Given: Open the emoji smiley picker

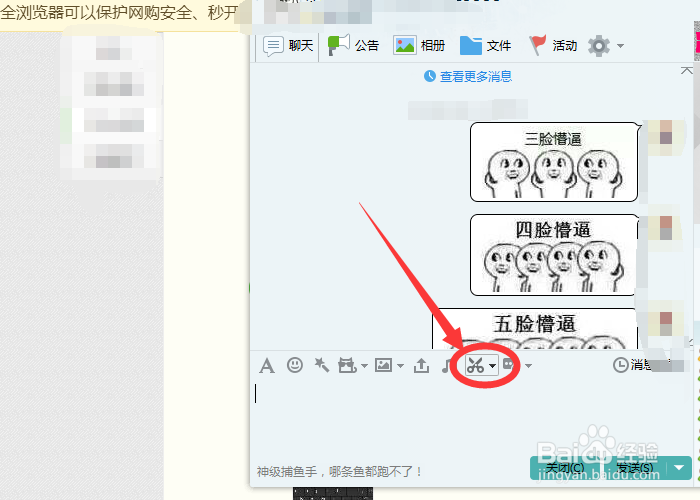Looking at the screenshot, I should point(295,365).
